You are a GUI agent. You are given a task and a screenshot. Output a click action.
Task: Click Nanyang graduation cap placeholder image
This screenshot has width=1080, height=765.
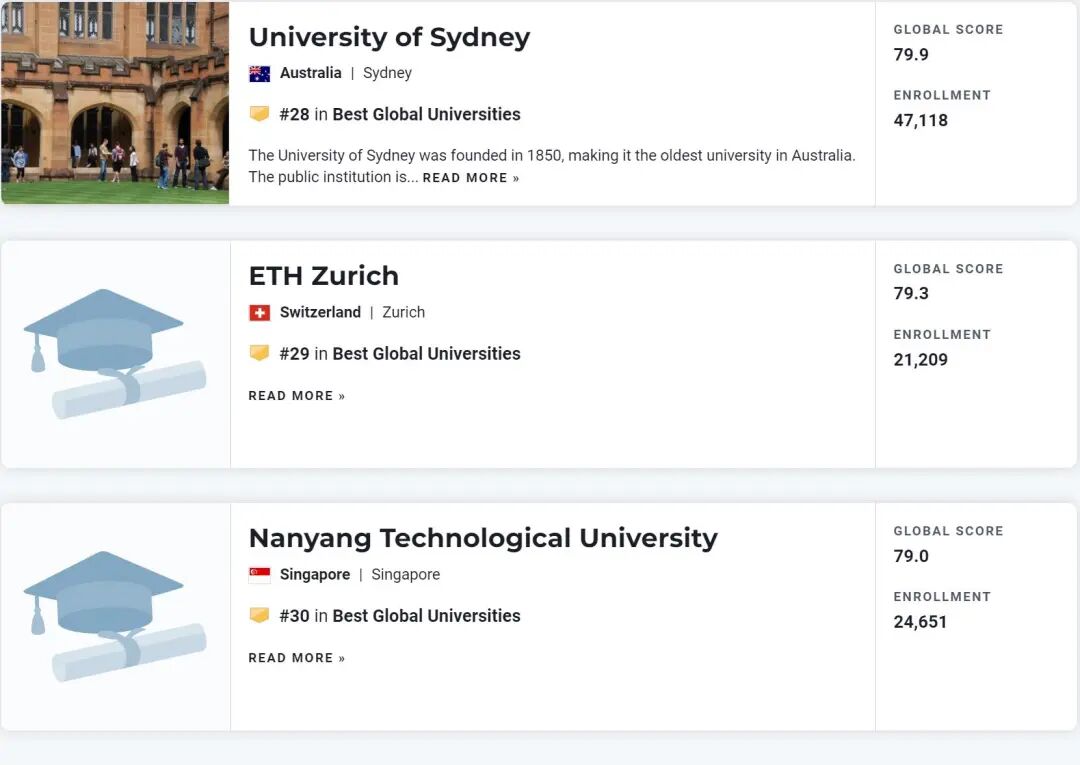point(114,615)
